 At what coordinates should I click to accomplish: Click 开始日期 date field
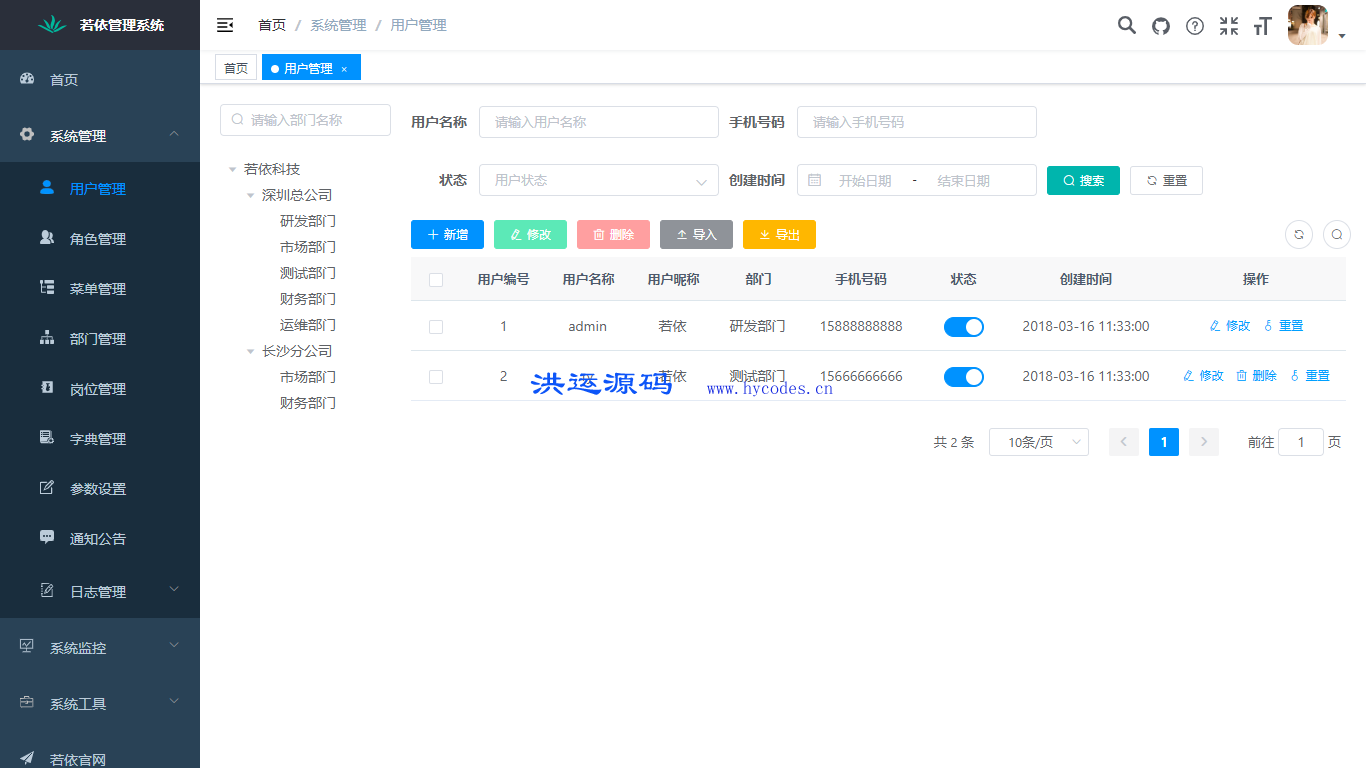click(865, 181)
